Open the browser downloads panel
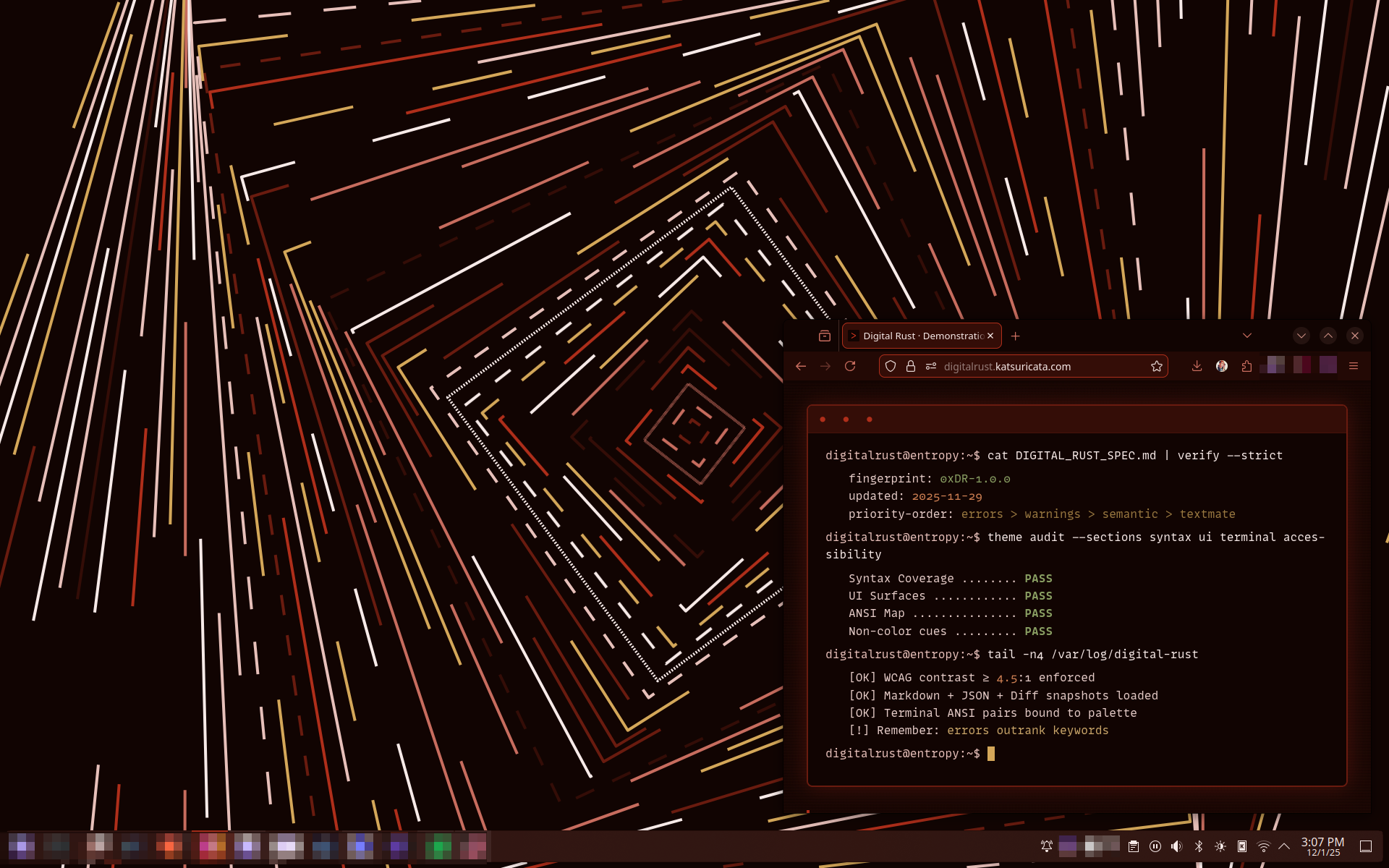The image size is (1389, 868). (x=1197, y=366)
